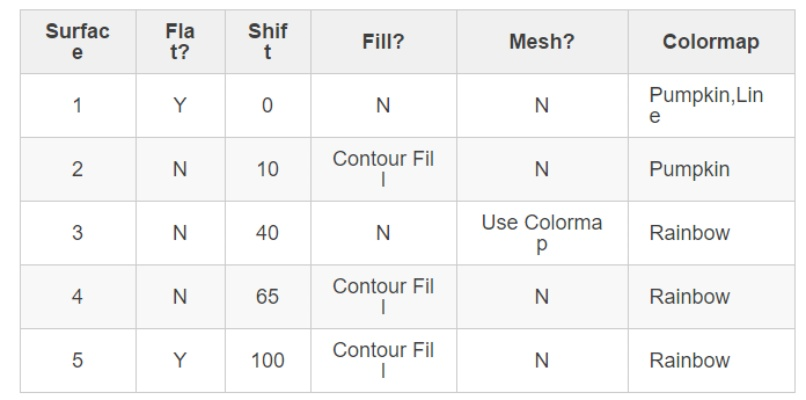Select the shift value 65 cell

click(x=268, y=297)
